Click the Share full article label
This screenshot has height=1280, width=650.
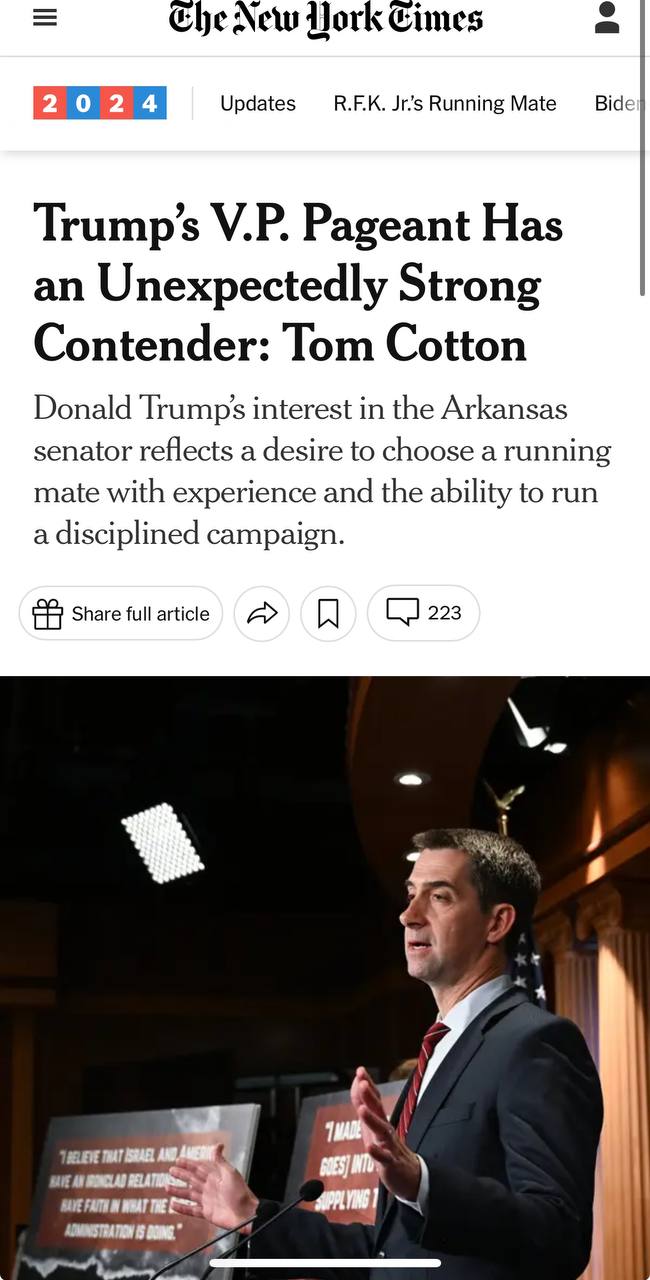tap(140, 614)
